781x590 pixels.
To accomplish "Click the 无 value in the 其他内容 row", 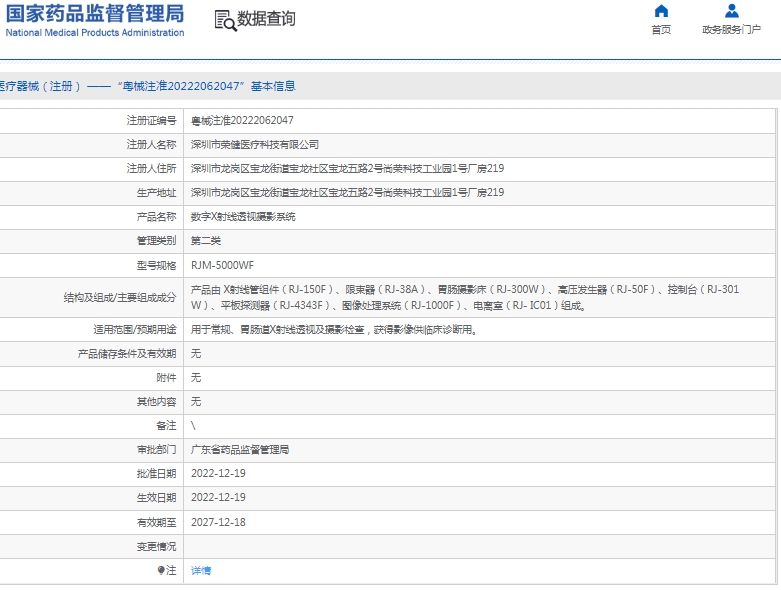I will (x=196, y=402).
